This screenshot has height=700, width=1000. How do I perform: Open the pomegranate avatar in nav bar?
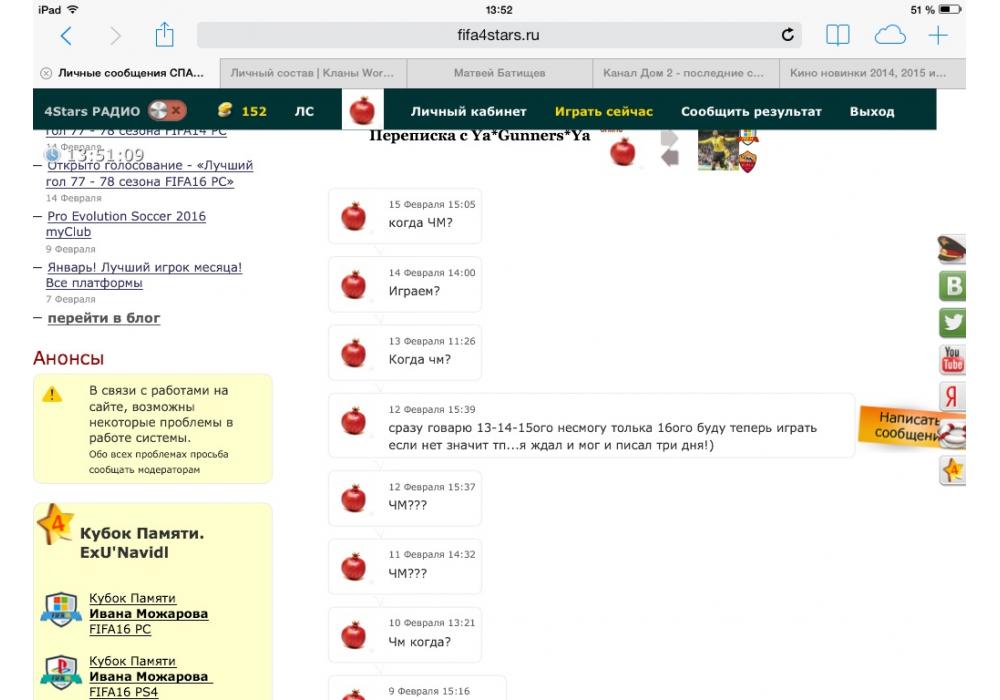[362, 110]
